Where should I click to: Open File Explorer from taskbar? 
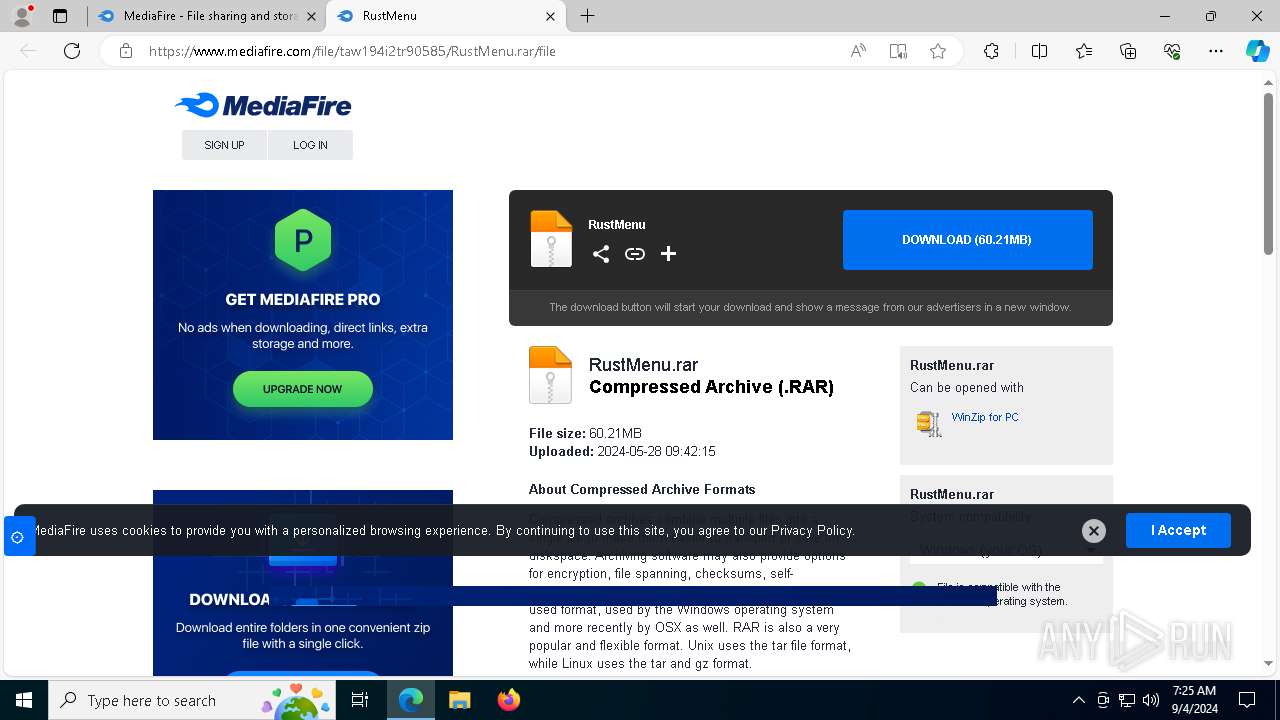pyautogui.click(x=459, y=700)
